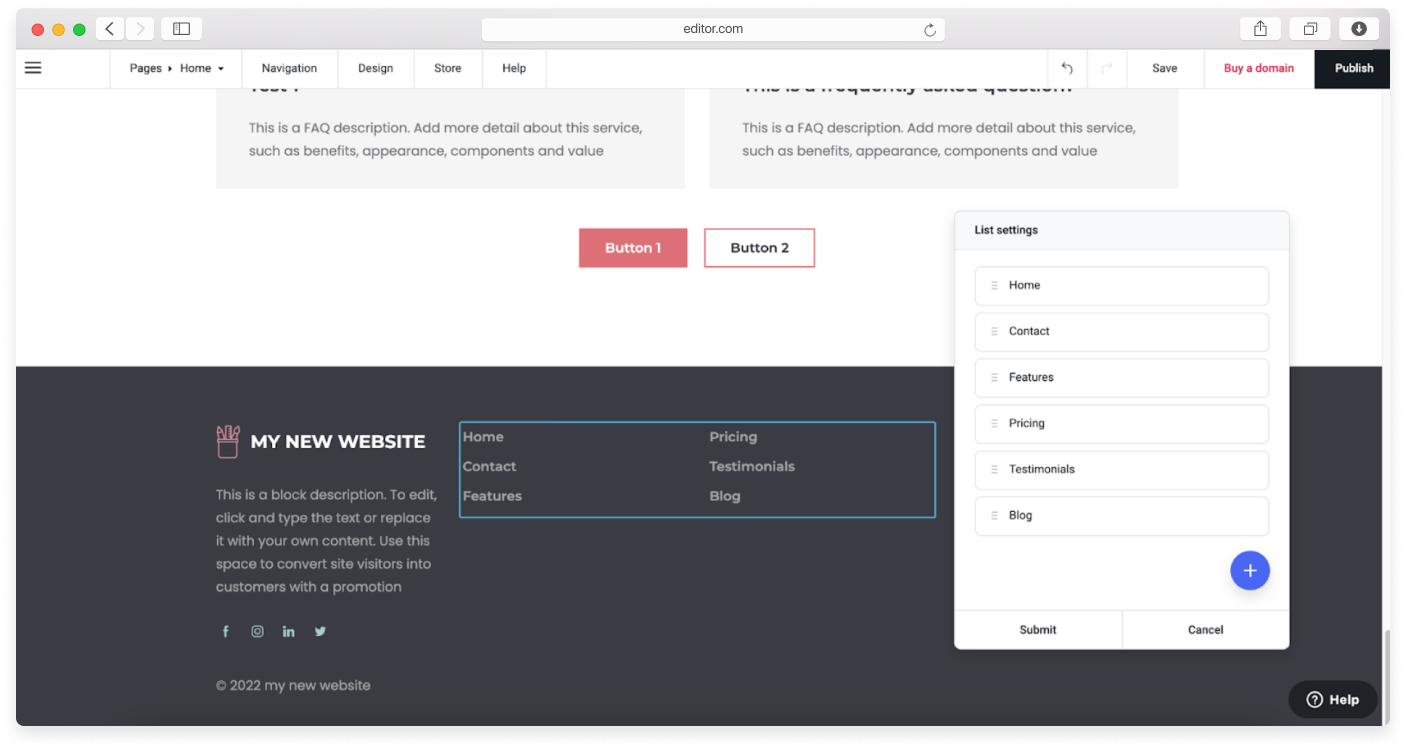Go forward with Safari forward arrow
The image size is (1406, 750).
[x=140, y=29]
